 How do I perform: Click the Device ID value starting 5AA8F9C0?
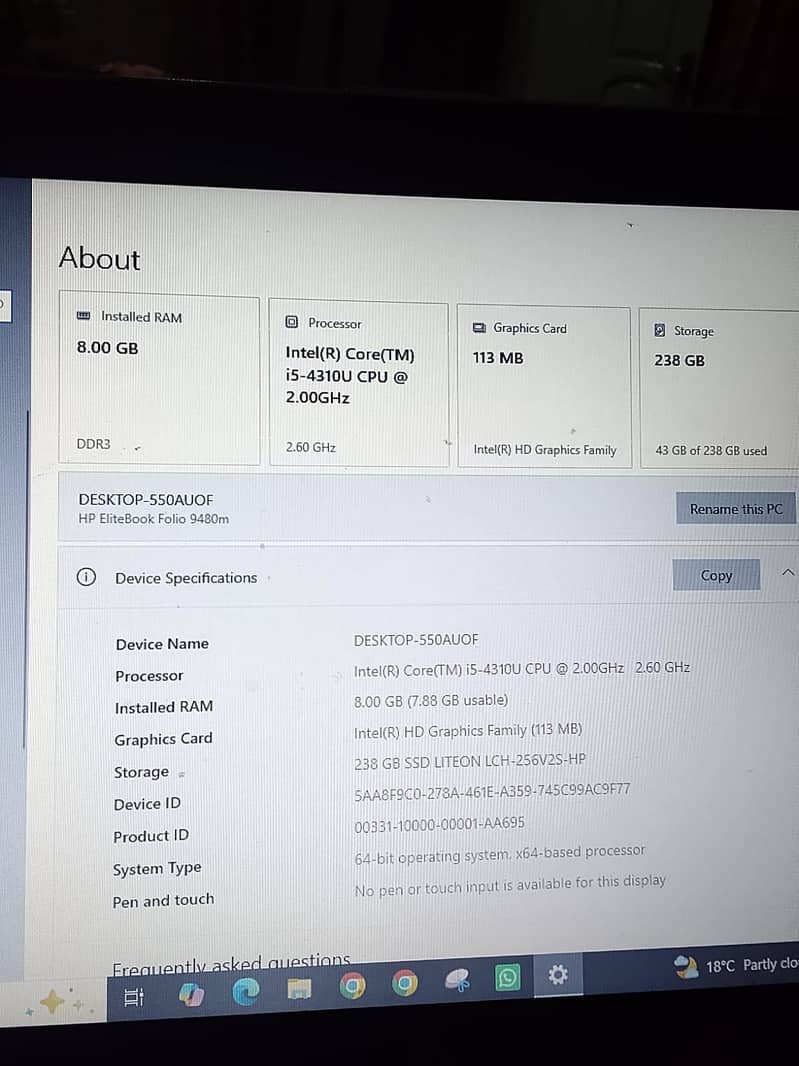pyautogui.click(x=492, y=791)
